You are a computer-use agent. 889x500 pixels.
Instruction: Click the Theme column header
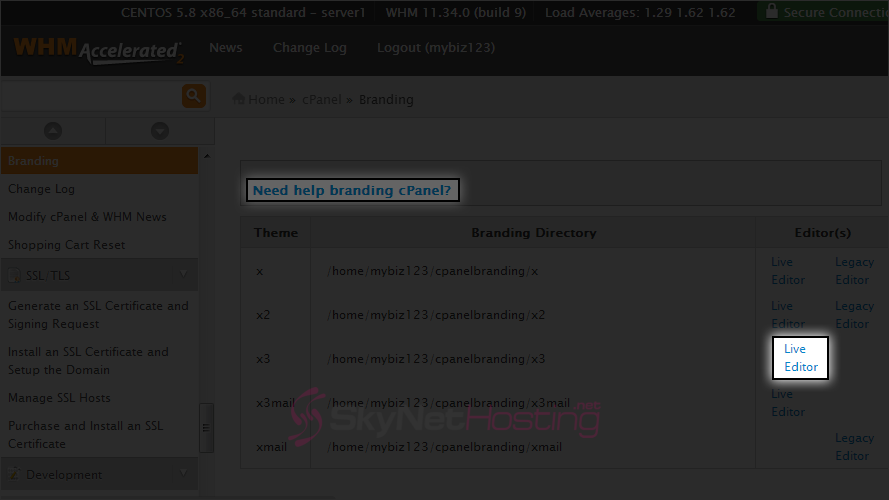click(276, 232)
